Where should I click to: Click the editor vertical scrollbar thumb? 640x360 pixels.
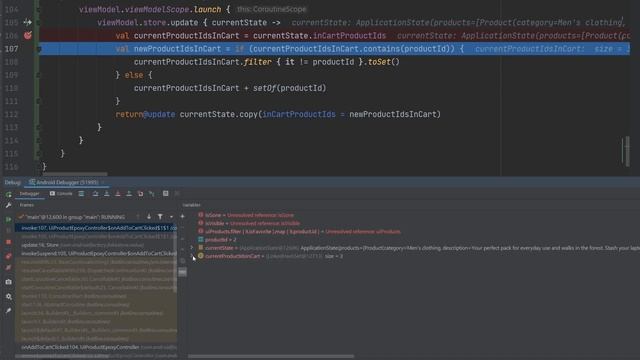627,151
